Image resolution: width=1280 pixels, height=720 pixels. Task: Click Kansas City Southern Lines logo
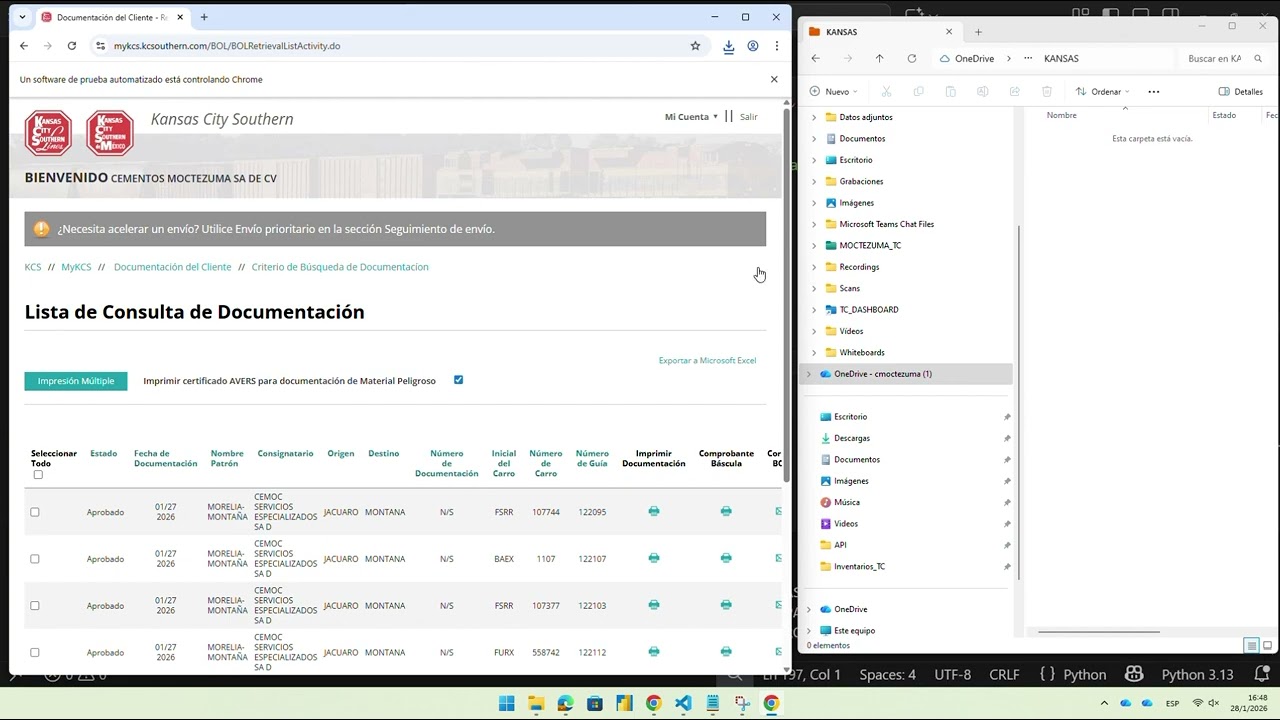point(48,133)
